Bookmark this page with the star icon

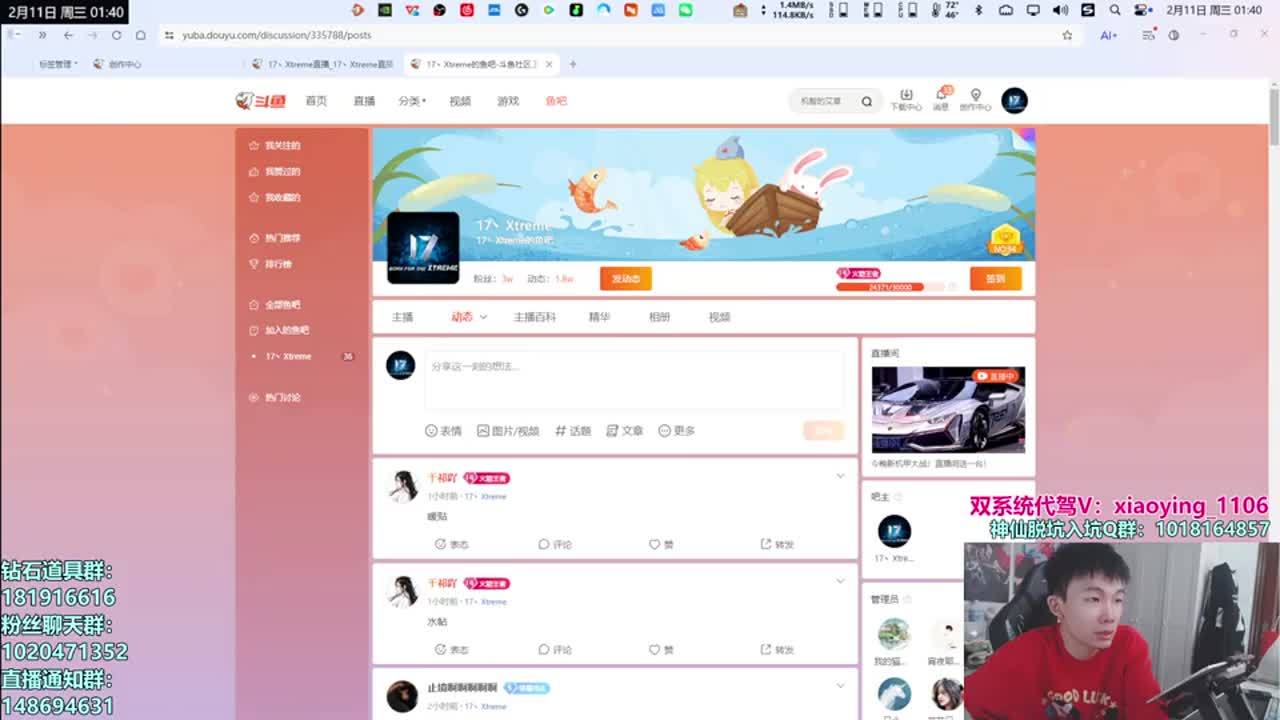1067,35
